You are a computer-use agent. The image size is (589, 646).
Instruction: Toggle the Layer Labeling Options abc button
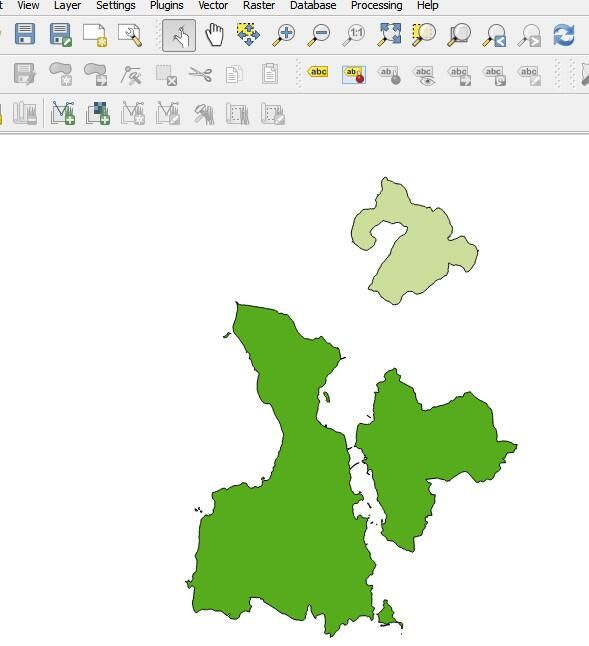click(318, 73)
